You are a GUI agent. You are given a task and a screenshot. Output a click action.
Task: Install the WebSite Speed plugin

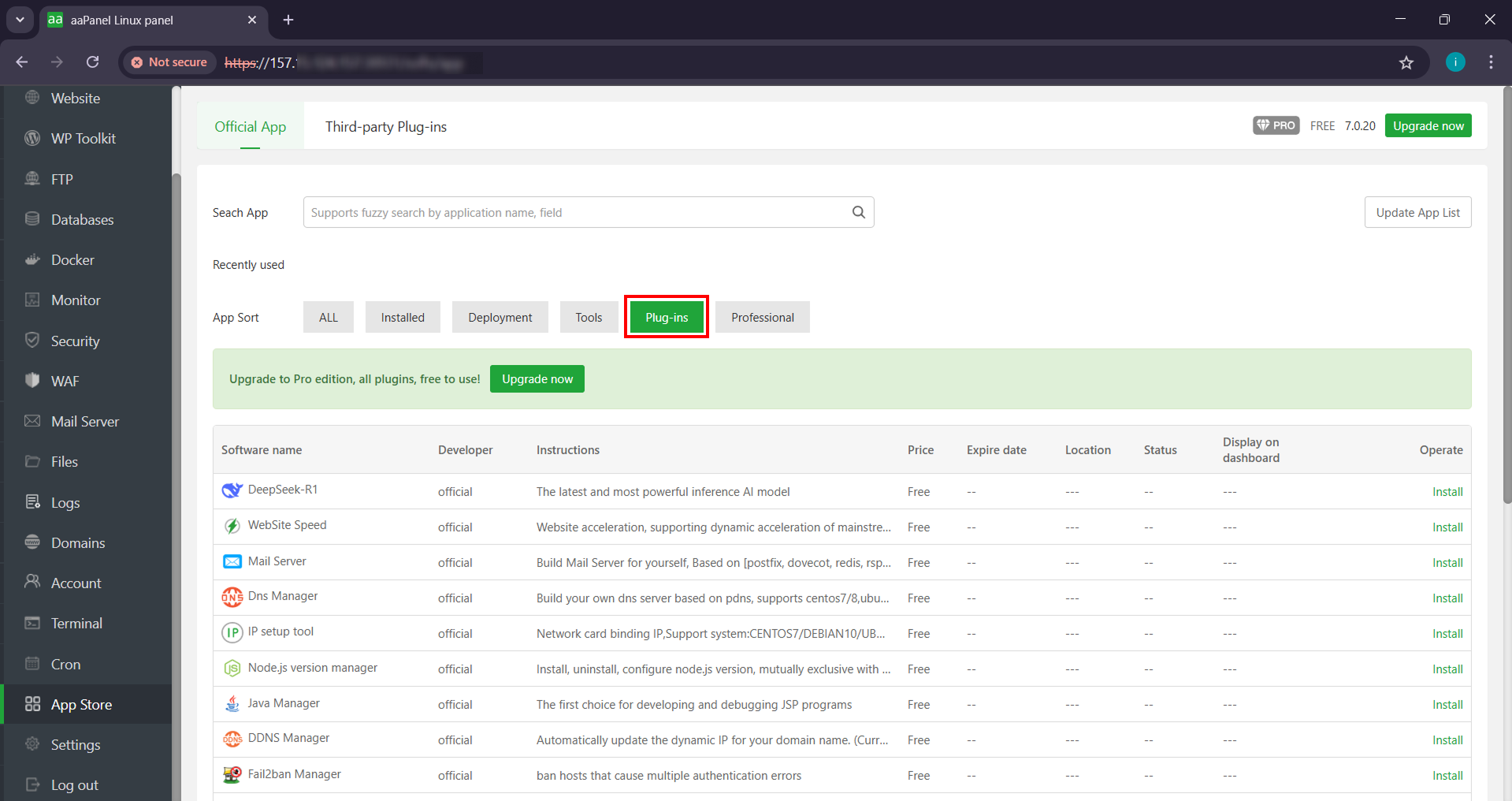pos(1447,527)
